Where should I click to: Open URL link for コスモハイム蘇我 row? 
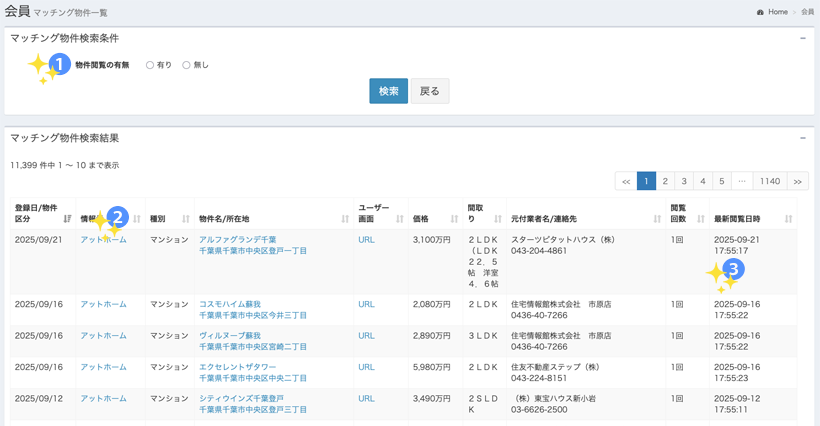tap(367, 304)
